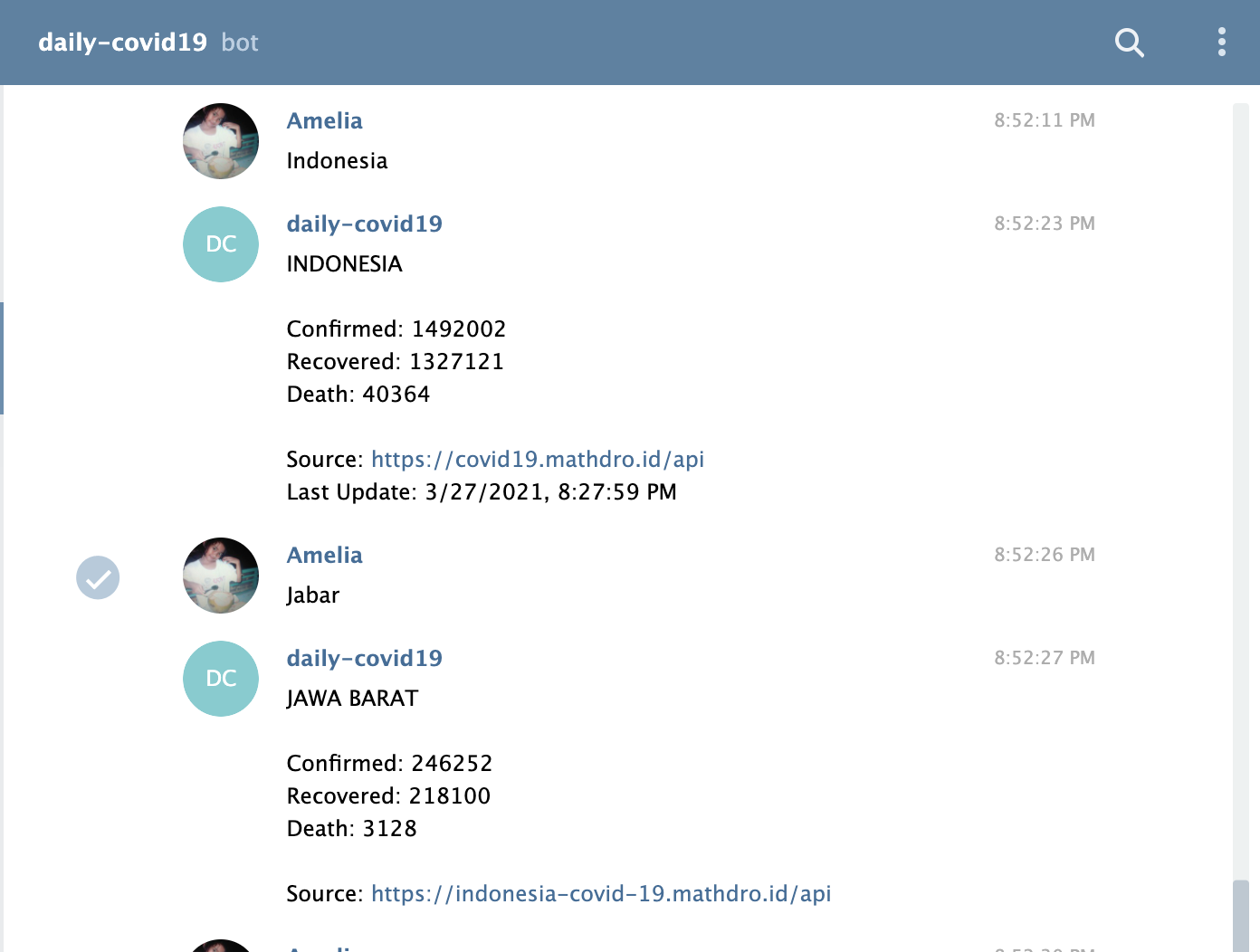Screen dimensions: 1260x952
Task: Click the DC avatar of JAWA BARAT reply
Action: [x=221, y=679]
